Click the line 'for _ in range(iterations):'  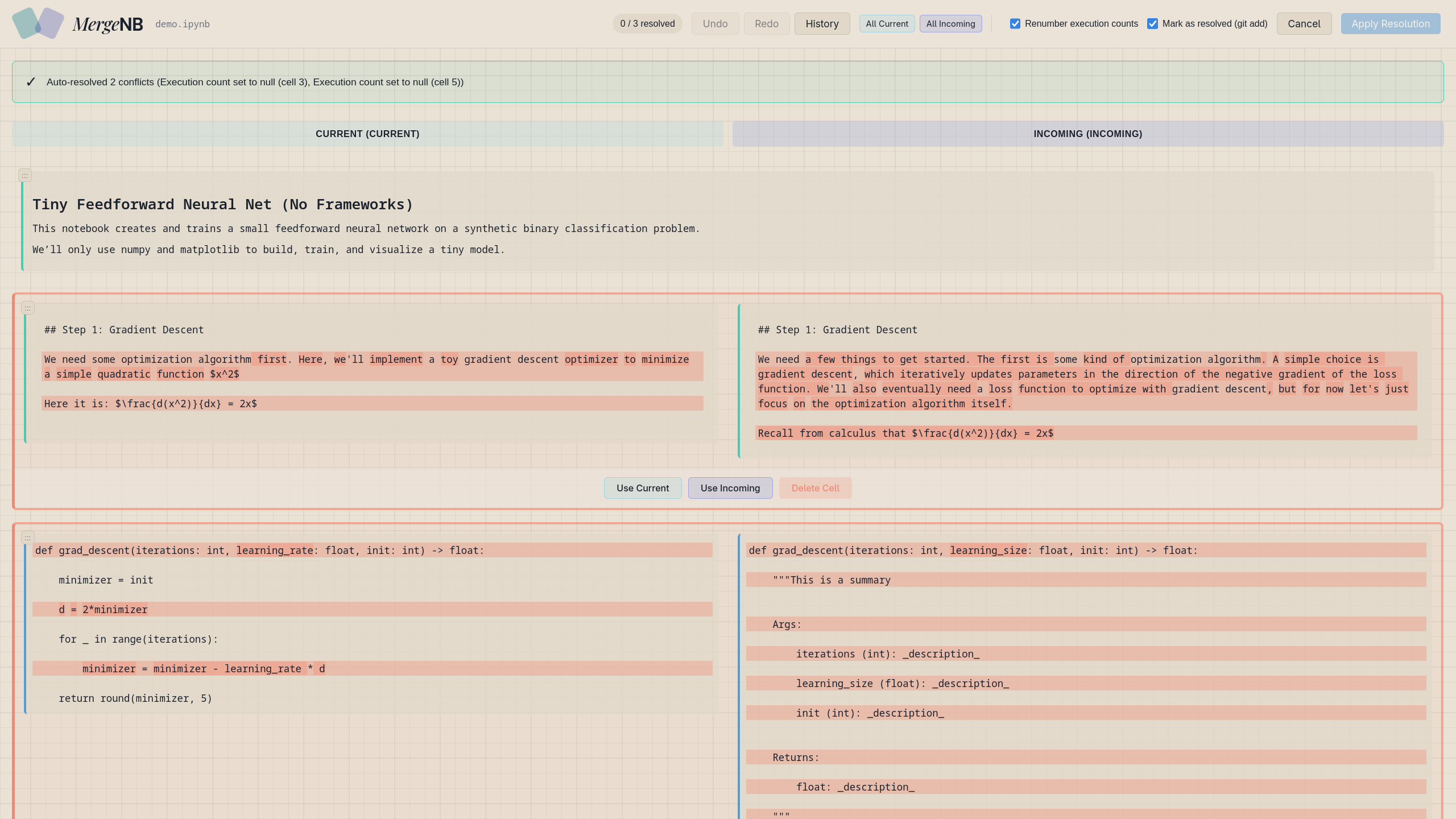point(138,639)
